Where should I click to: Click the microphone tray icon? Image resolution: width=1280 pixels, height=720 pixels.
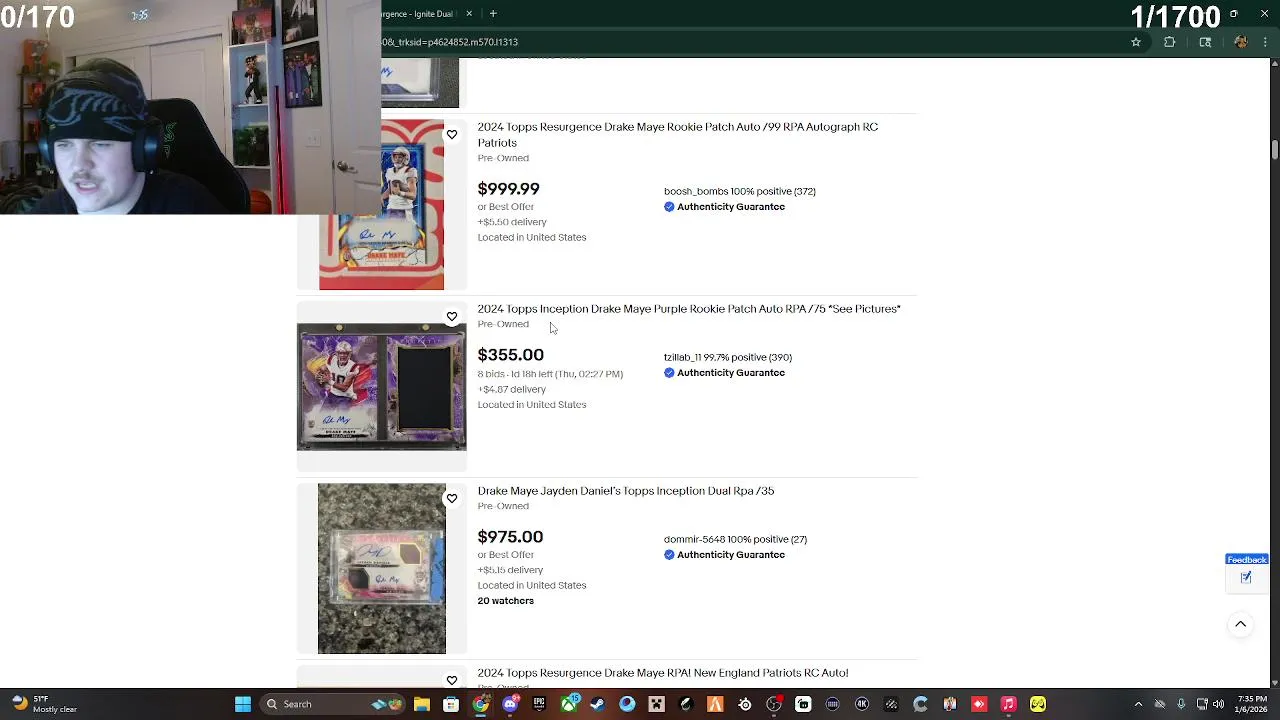tap(1181, 704)
